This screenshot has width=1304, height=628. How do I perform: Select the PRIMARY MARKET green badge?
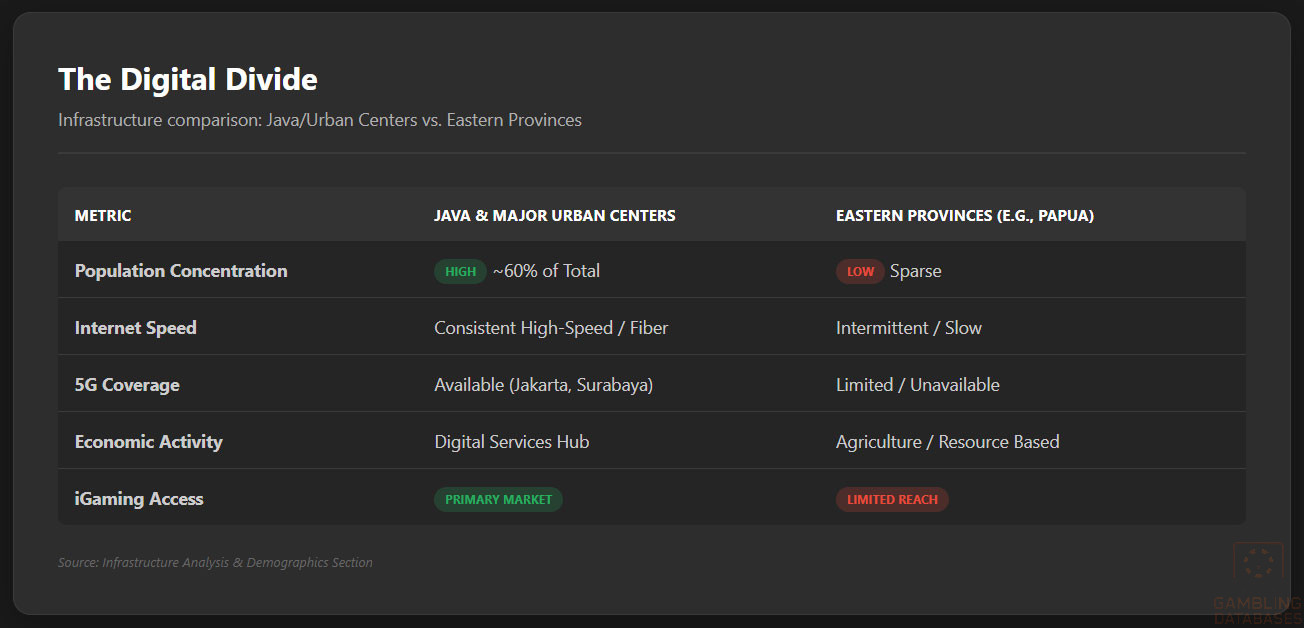pos(498,499)
